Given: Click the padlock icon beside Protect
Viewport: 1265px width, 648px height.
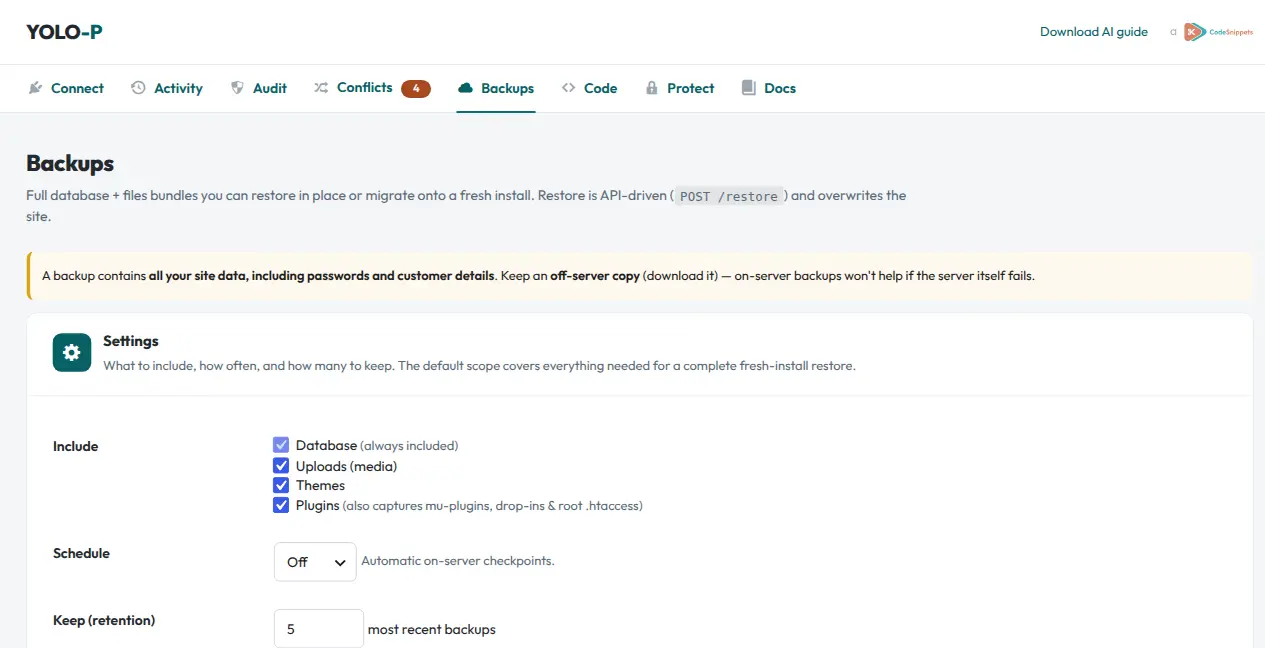Looking at the screenshot, I should 652,88.
